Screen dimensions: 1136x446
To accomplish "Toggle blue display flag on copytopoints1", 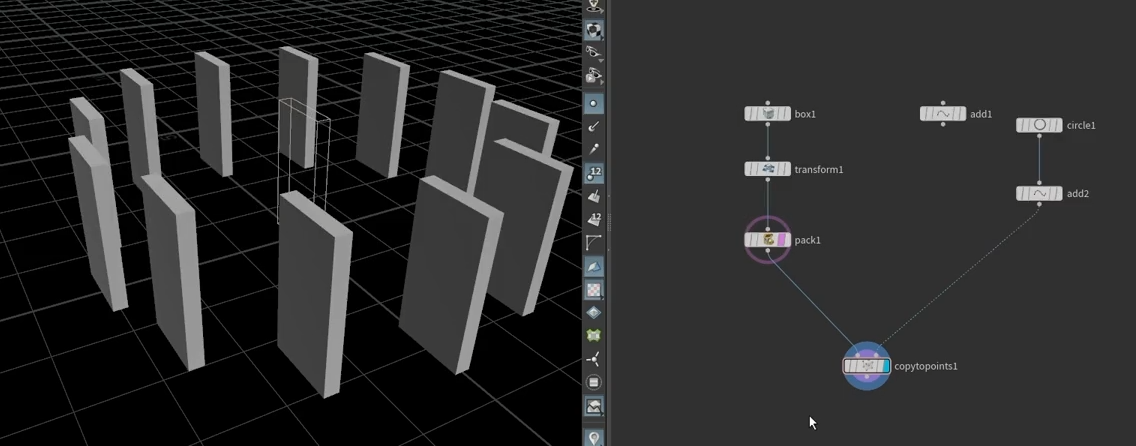I will [x=886, y=366].
